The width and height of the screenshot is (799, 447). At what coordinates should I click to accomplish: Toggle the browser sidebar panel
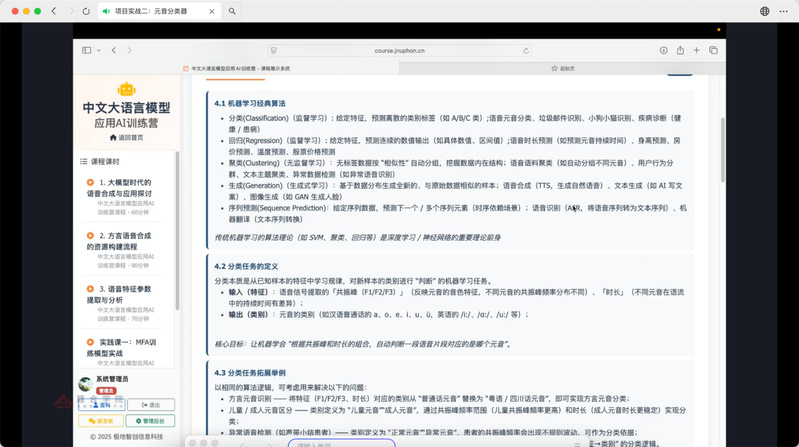pos(86,49)
